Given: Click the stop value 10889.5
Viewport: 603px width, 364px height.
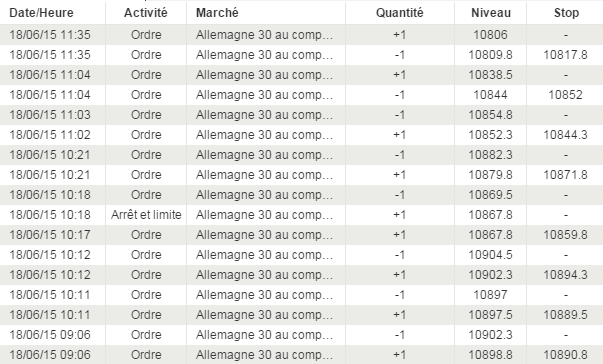Looking at the screenshot, I should coord(565,314).
